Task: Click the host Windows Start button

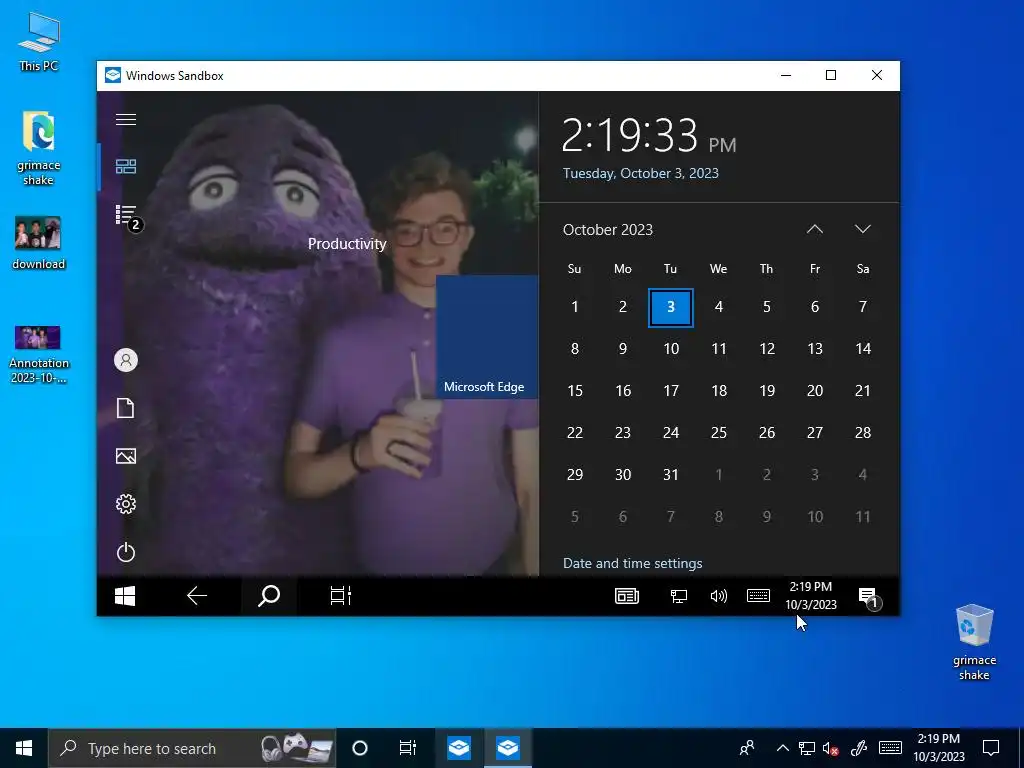Action: (24, 748)
